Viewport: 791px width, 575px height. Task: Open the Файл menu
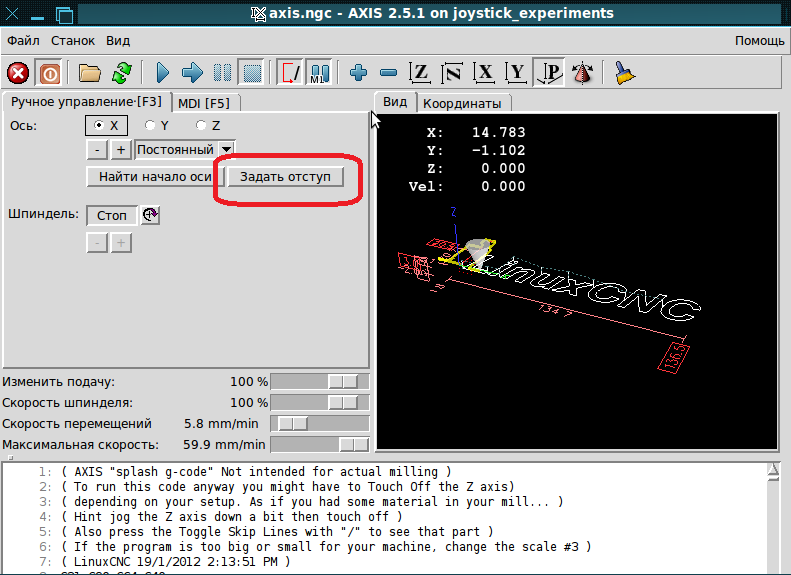pyautogui.click(x=23, y=41)
